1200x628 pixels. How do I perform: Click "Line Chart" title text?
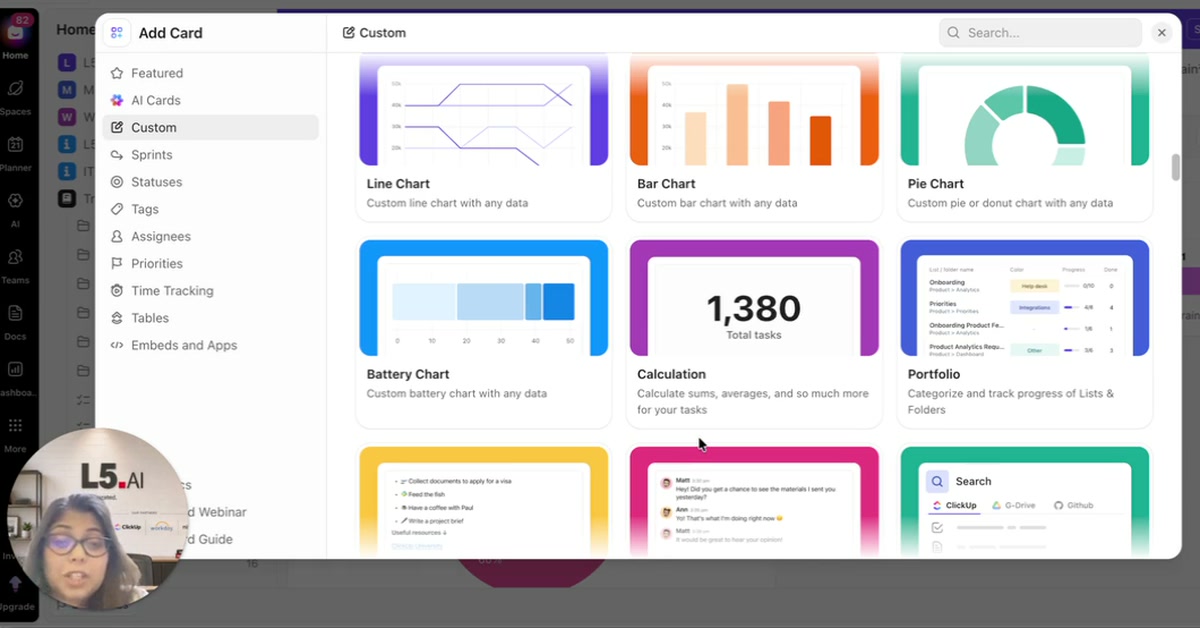(x=398, y=184)
